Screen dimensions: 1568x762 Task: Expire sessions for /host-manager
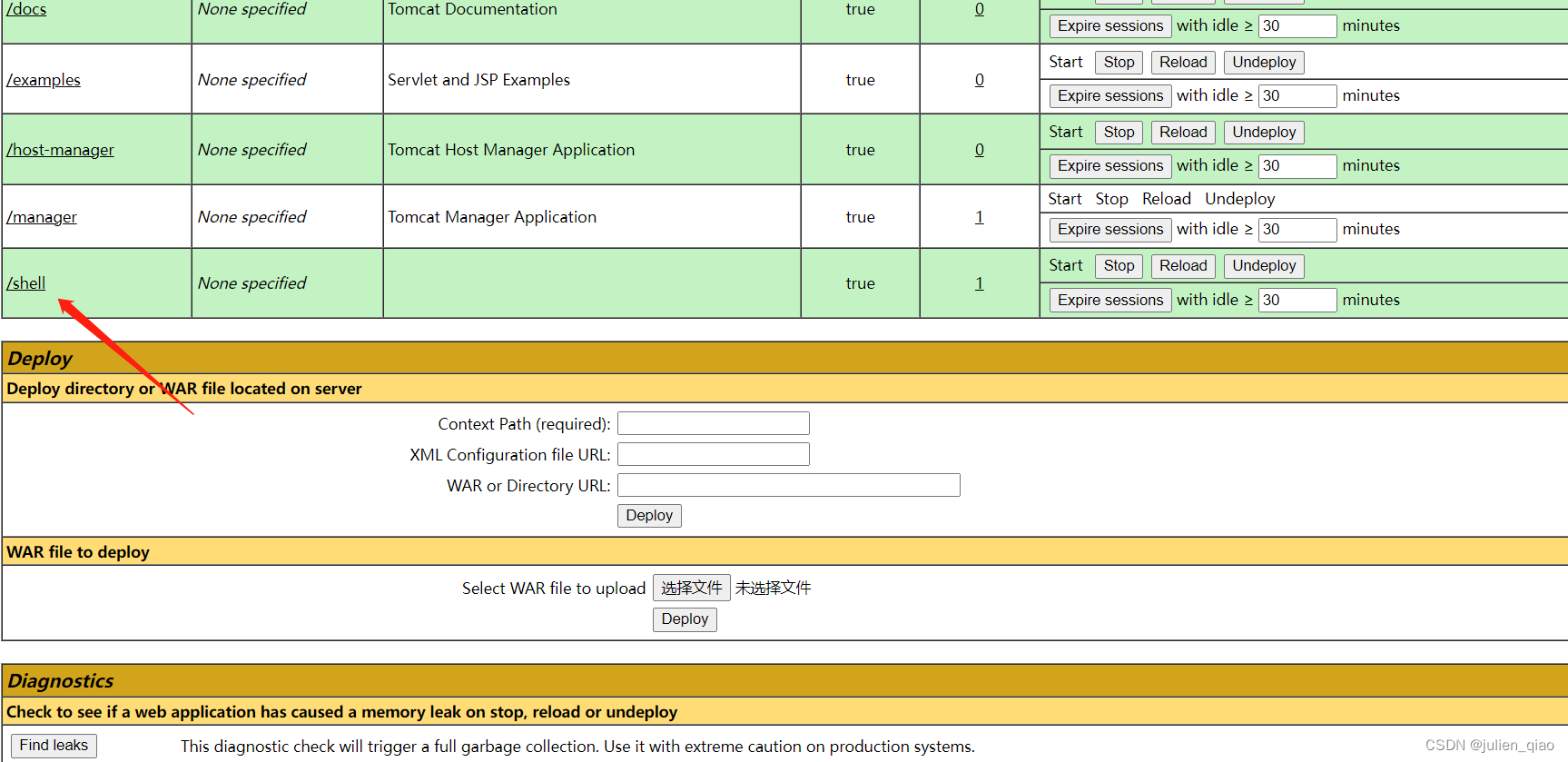[1110, 166]
